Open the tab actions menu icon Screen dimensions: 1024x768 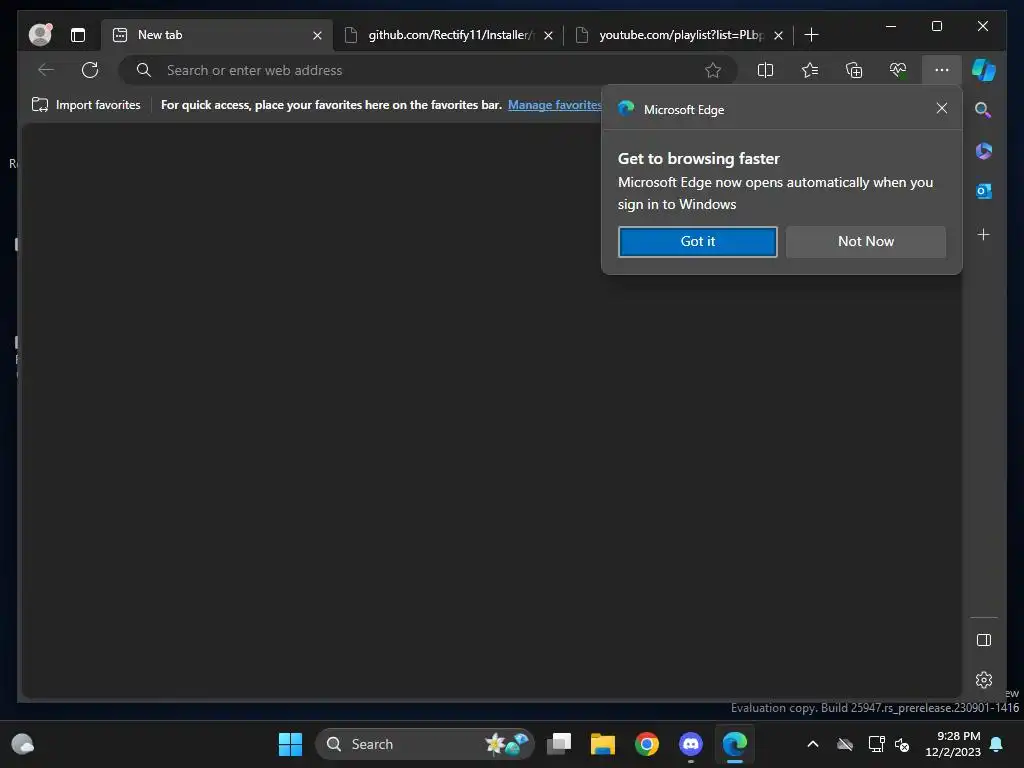tap(78, 35)
